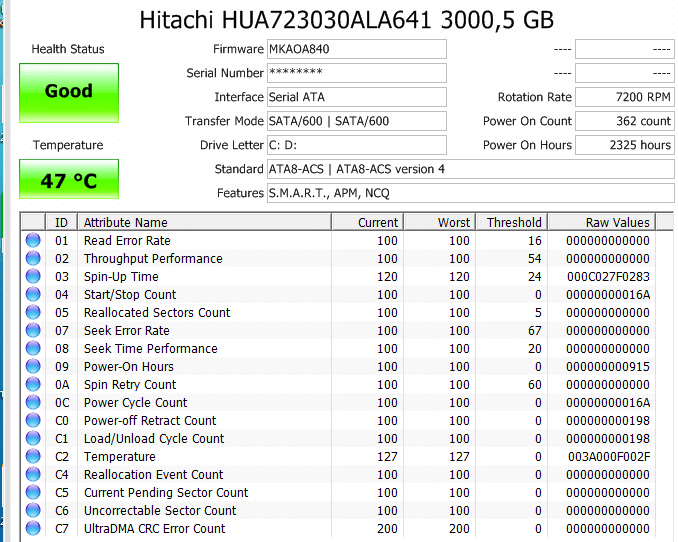Image resolution: width=678 pixels, height=542 pixels.
Task: Select the Read Error Rate attribute name
Action: (127, 241)
